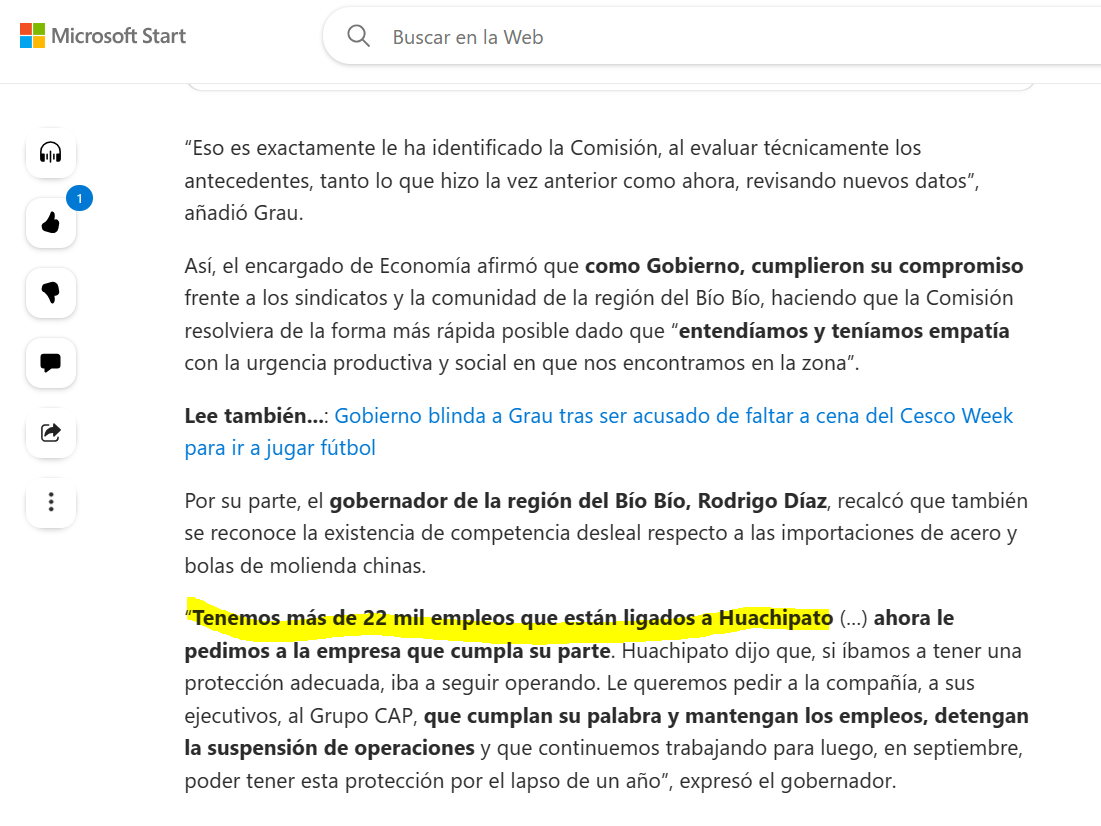1101x826 pixels.
Task: Click the Microsoft Start logo
Action: coord(103,36)
